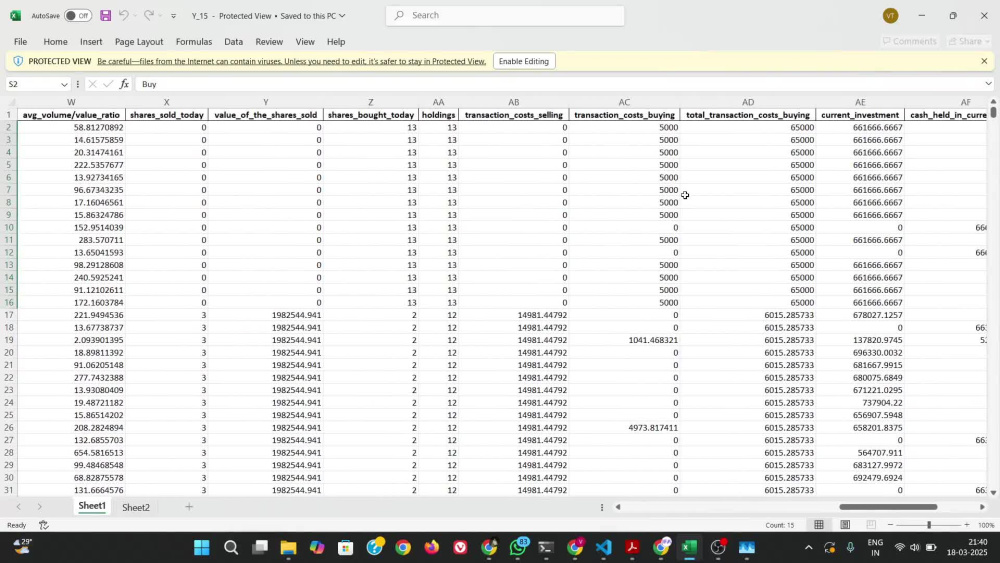Image resolution: width=1000 pixels, height=563 pixels.
Task: Expand the formula bar chevron
Action: click(x=988, y=84)
